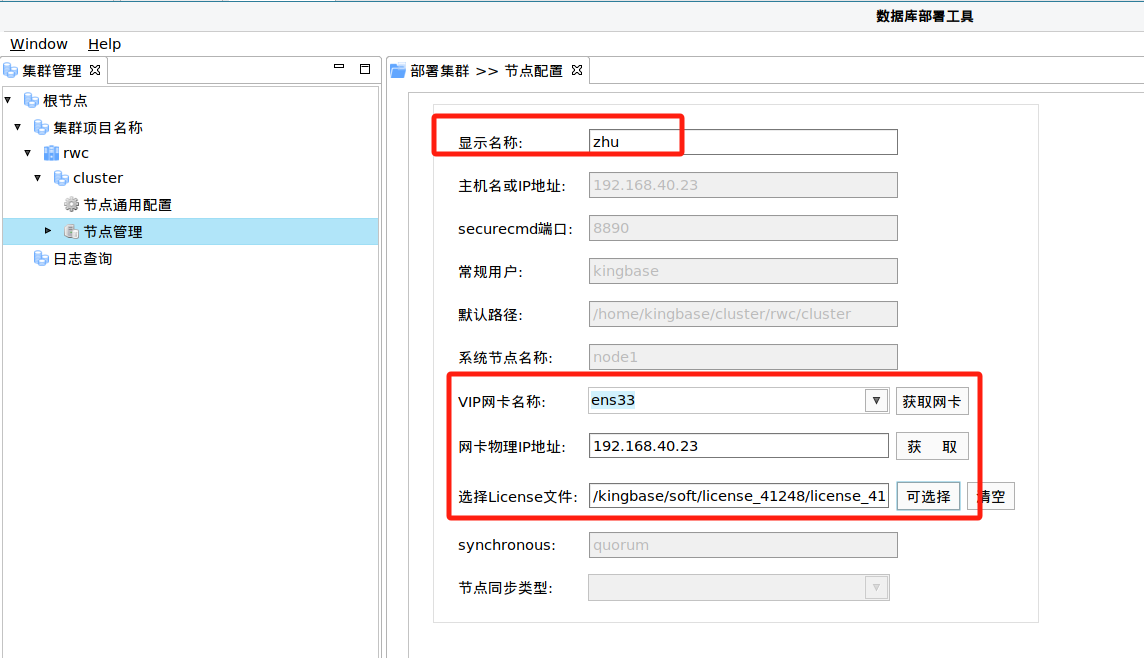Viewport: 1144px width, 658px height.
Task: Click the 网卡物理IP地址 input field
Action: 738,446
